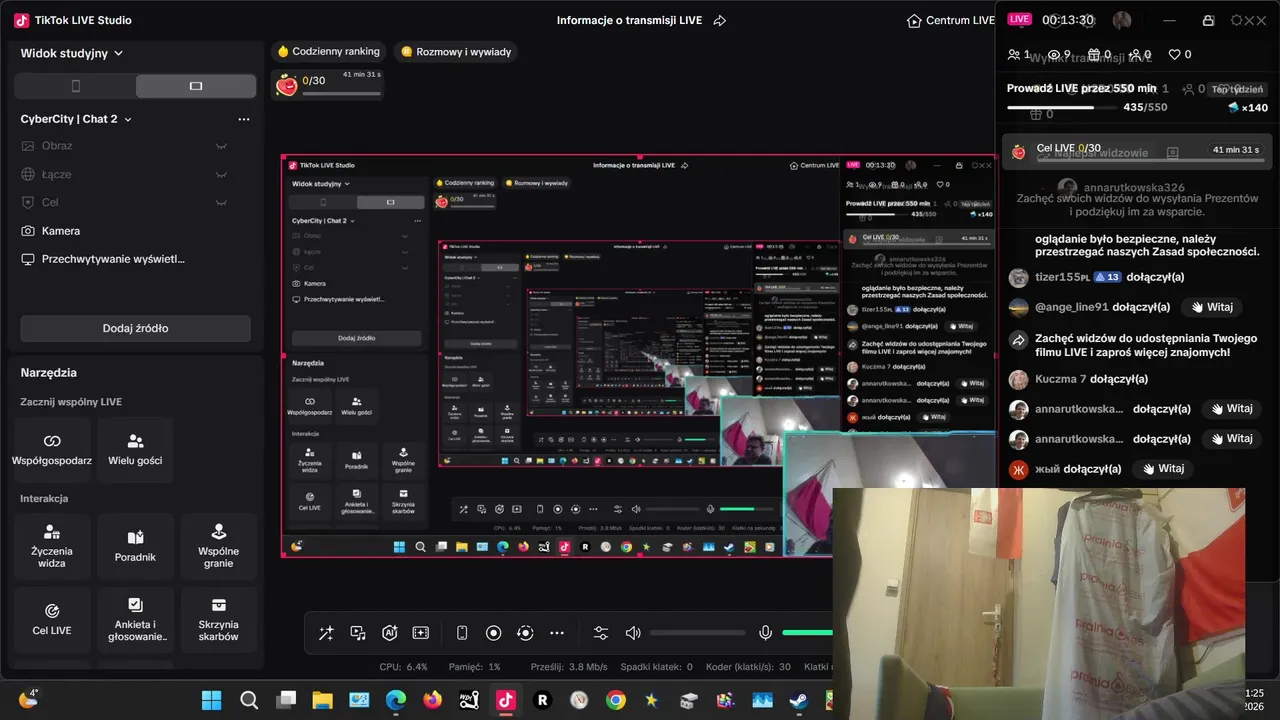Open the Współgospodarz tool
This screenshot has height=720, width=1280.
pos(52,450)
